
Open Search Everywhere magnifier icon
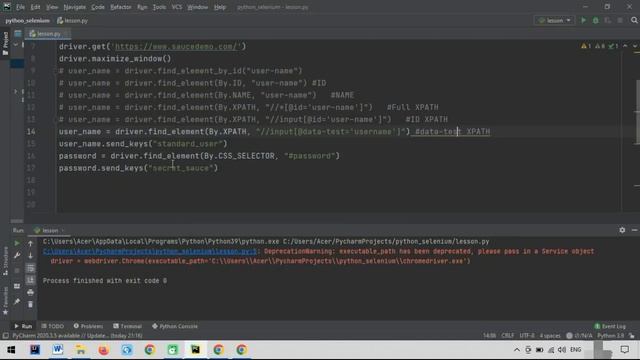click(634, 20)
